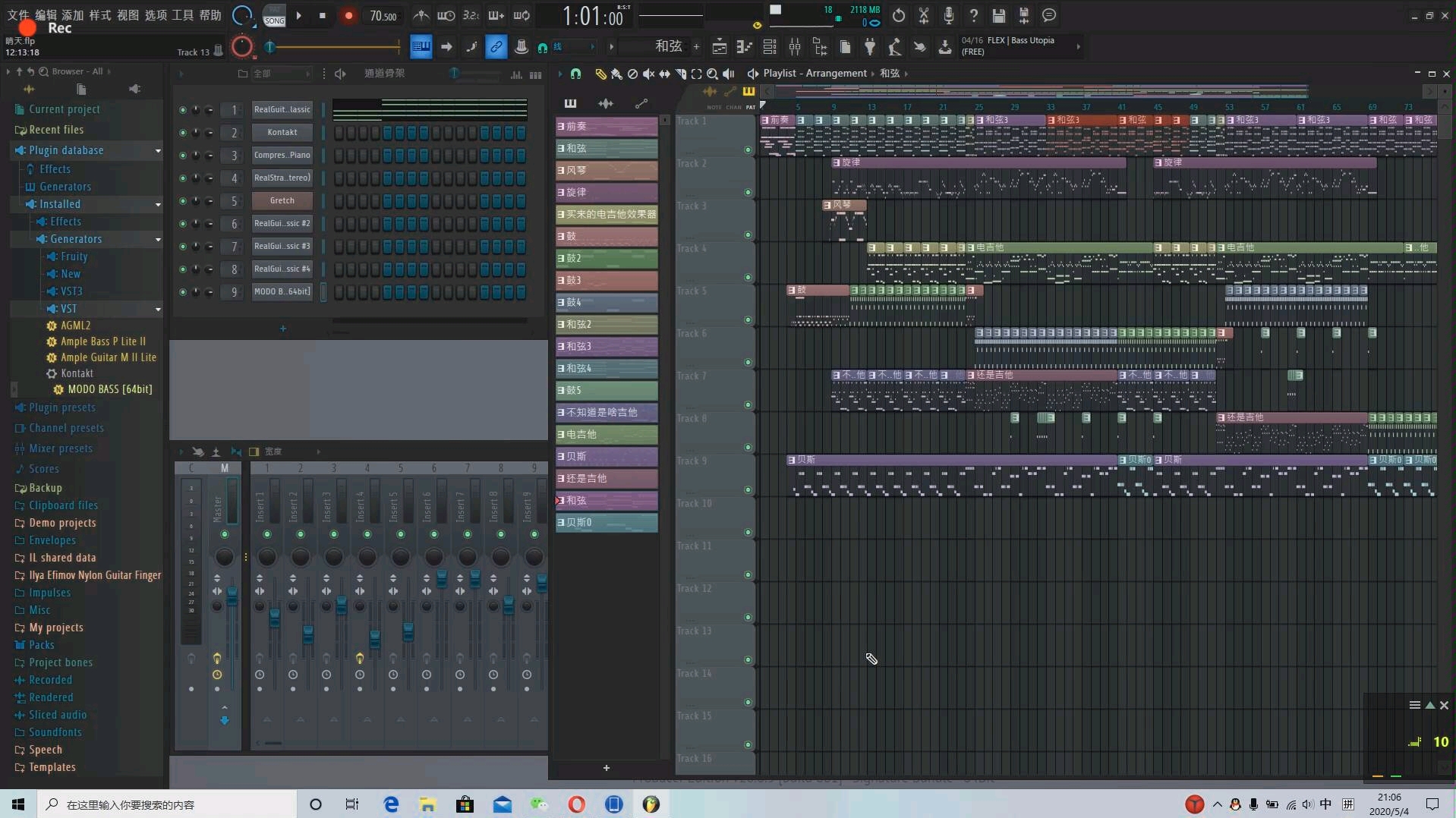Open the Mixer view icon
The height and width of the screenshot is (818, 1456).
[795, 47]
